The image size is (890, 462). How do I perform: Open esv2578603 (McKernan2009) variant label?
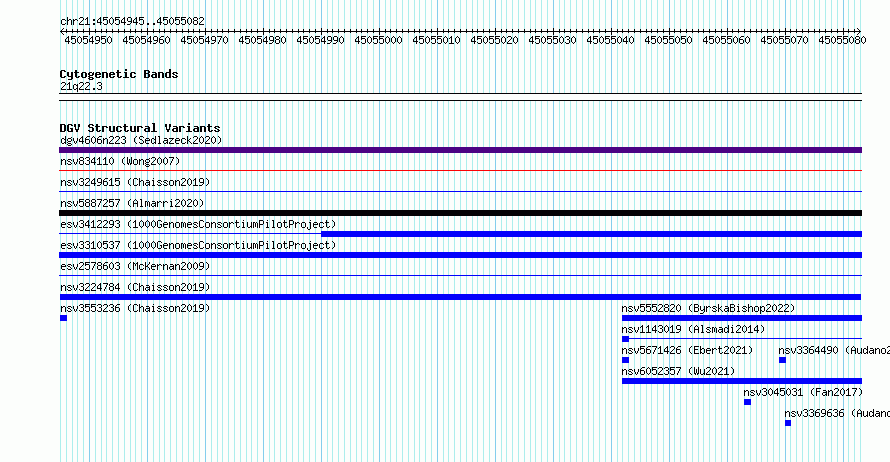(135, 266)
